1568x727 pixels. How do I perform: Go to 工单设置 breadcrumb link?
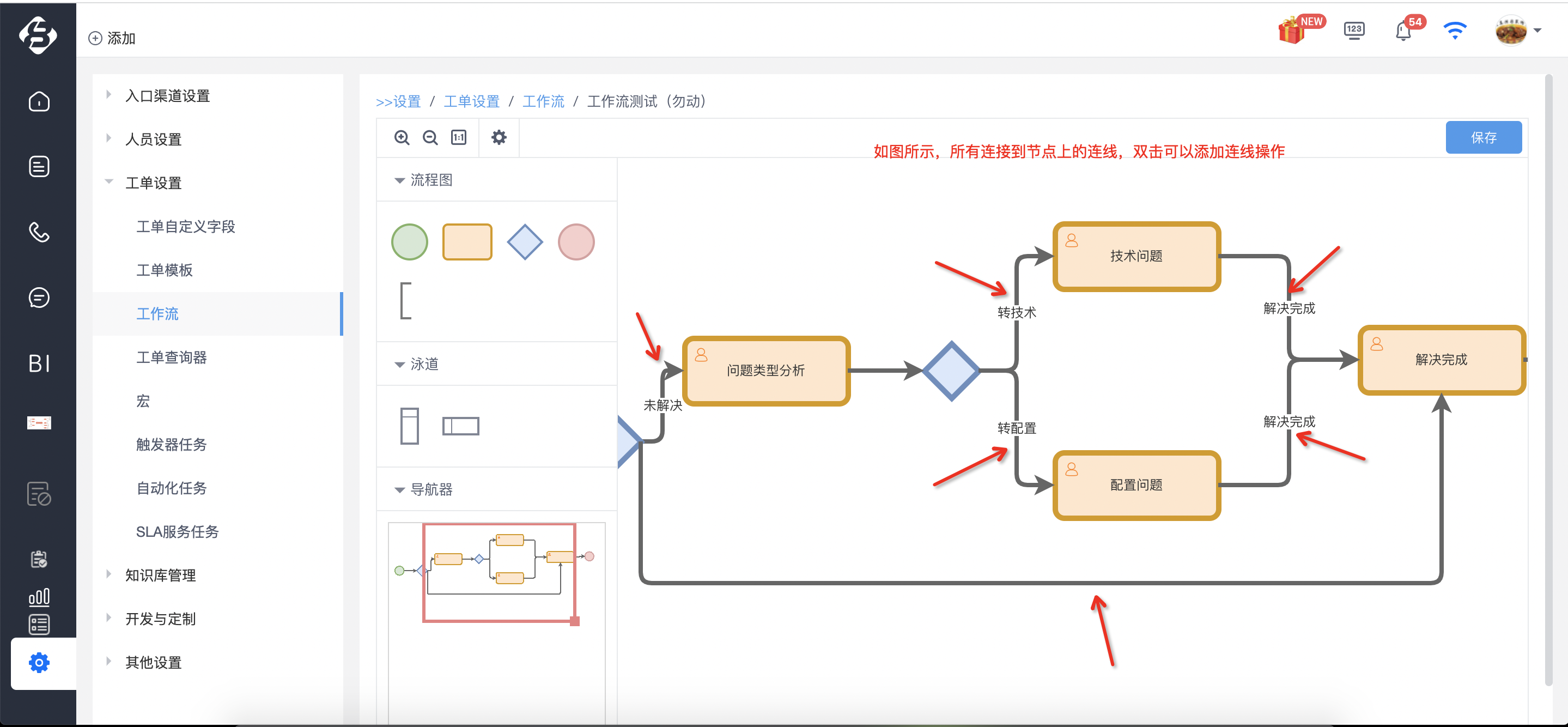tap(471, 102)
